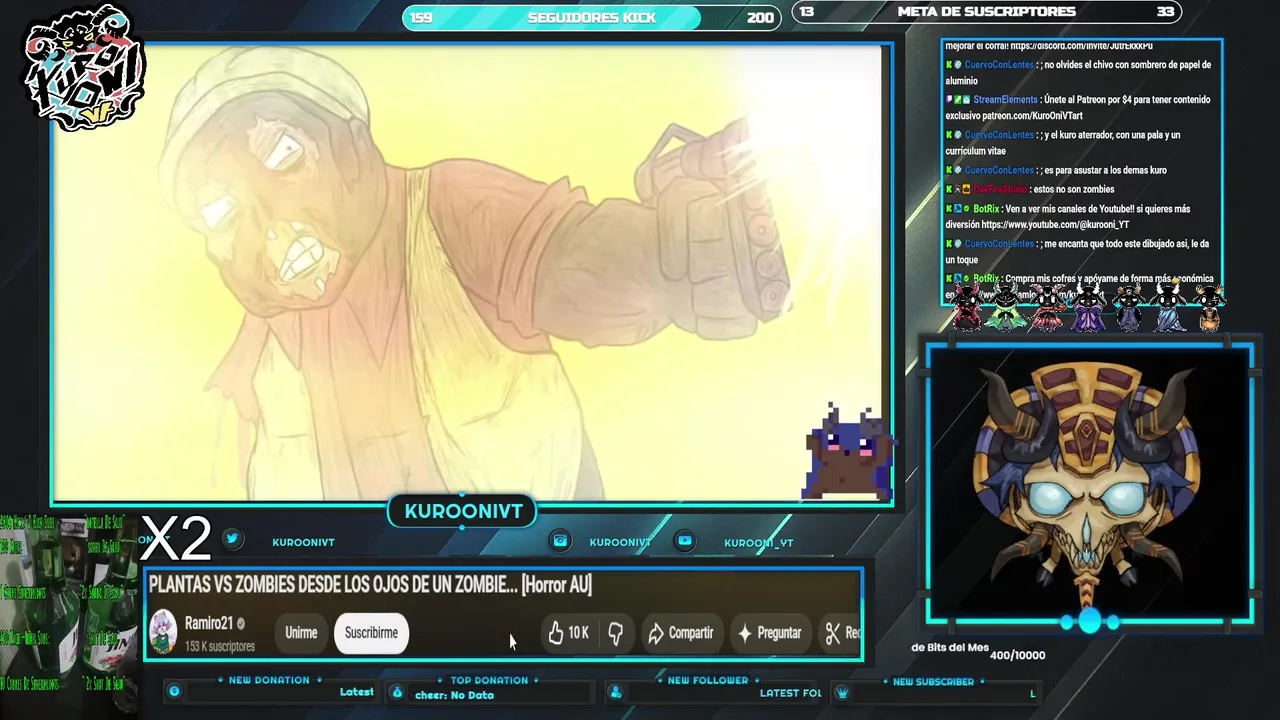Click the horned skull avatar in the webcam frame
Image resolution: width=1280 pixels, height=720 pixels.
click(1088, 484)
